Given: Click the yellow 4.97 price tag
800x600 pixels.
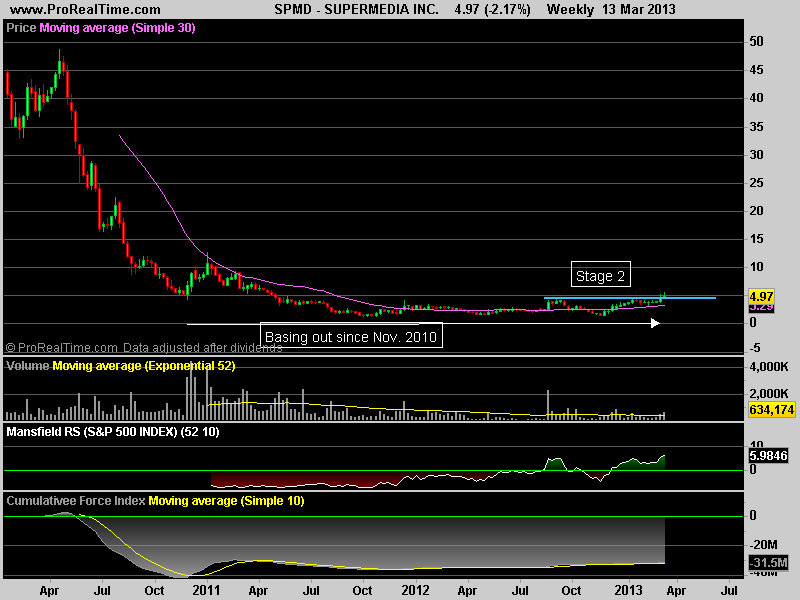Looking at the screenshot, I should coord(762,296).
